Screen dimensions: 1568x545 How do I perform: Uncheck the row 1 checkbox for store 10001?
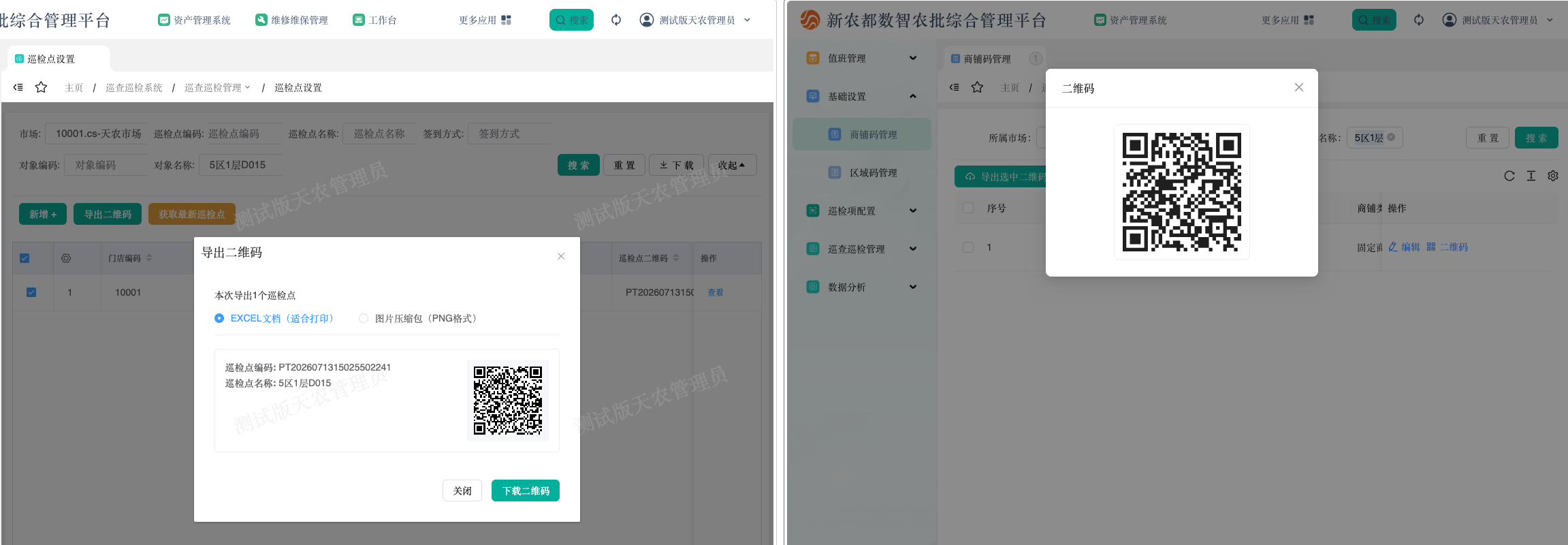click(x=31, y=292)
